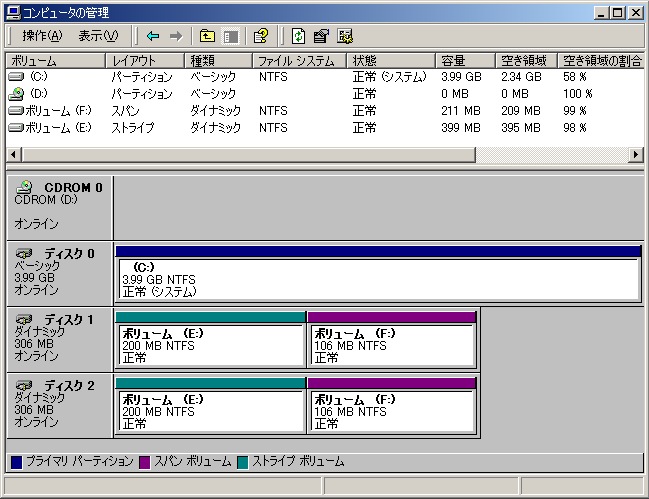
Task: Click the volume list horizontal scrollbar thumb
Action: coord(248,155)
